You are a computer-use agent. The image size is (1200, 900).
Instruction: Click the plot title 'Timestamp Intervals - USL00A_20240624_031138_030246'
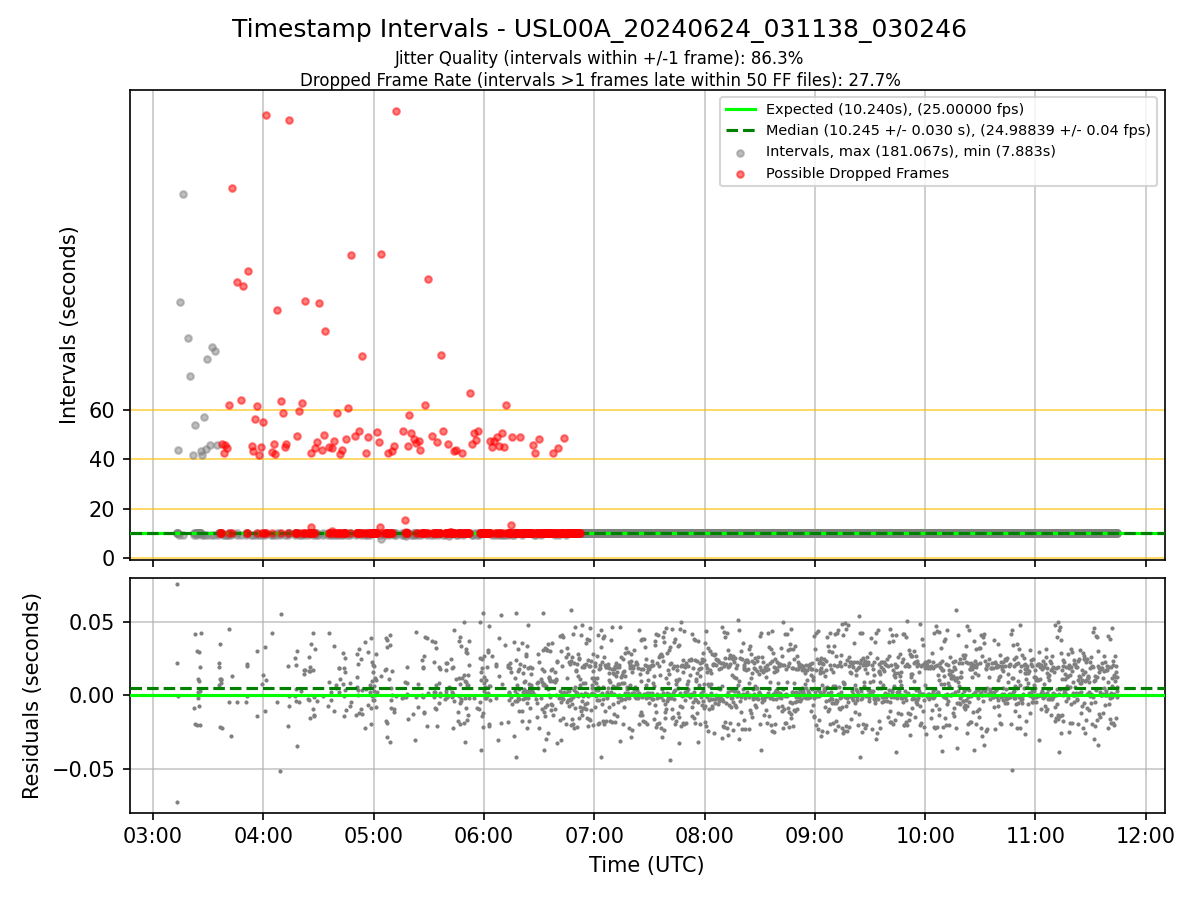(599, 29)
